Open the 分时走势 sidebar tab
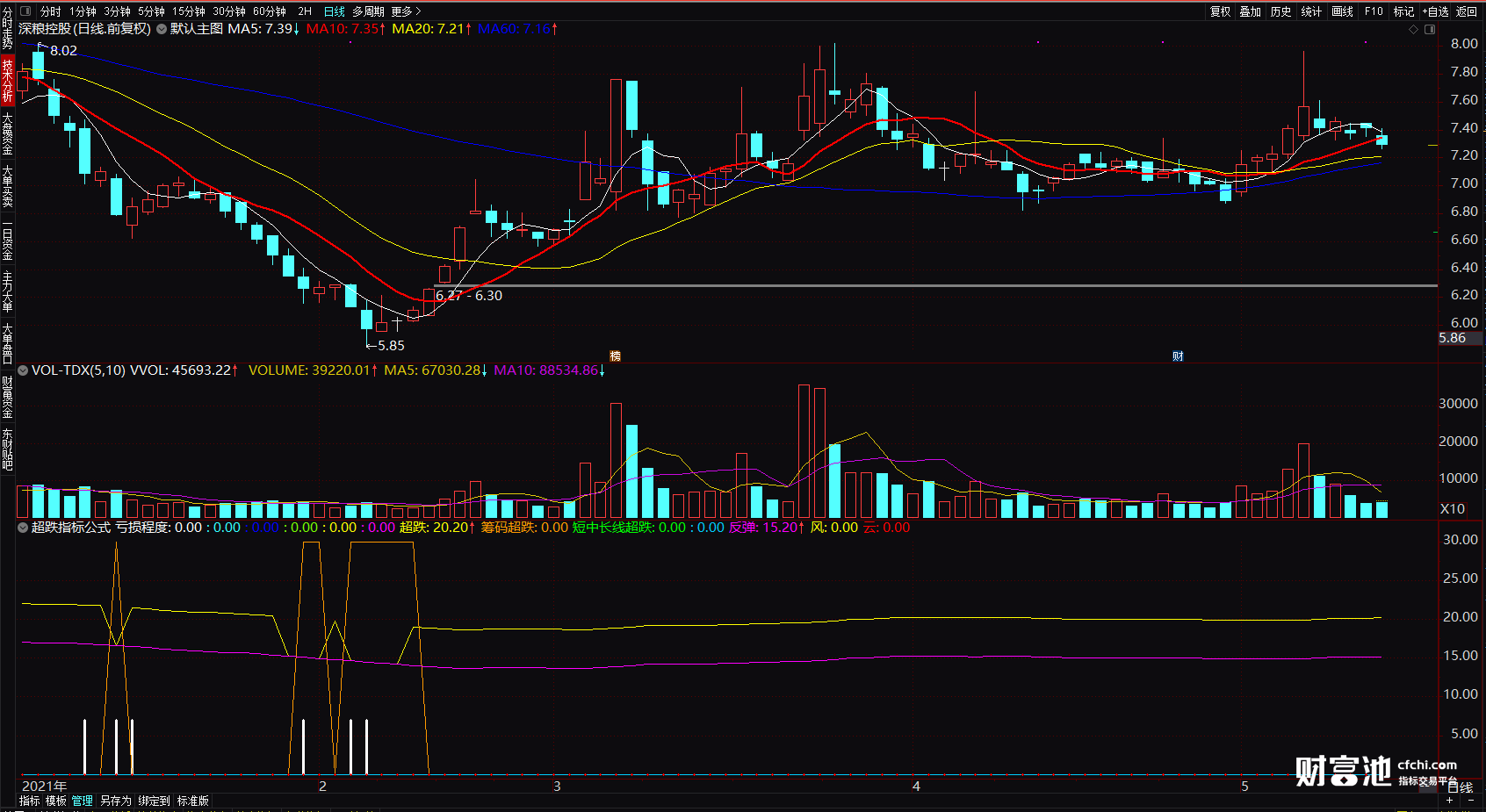Screen dimensions: 1486x812 (x=7, y=28)
